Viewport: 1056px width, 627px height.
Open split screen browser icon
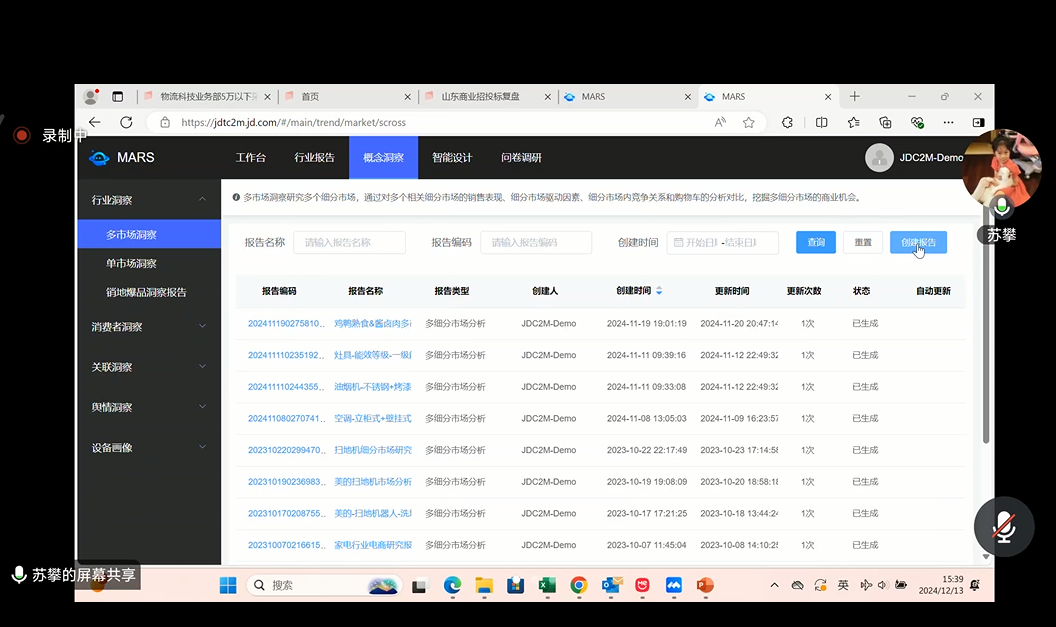[821, 122]
